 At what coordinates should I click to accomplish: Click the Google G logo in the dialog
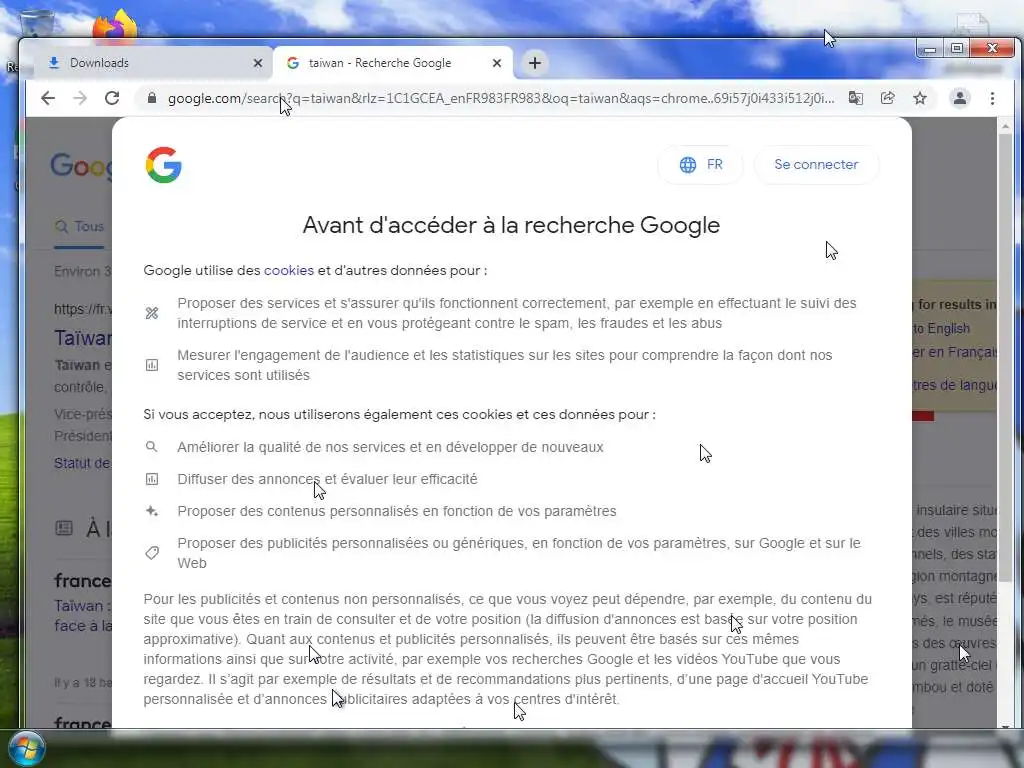pos(163,165)
